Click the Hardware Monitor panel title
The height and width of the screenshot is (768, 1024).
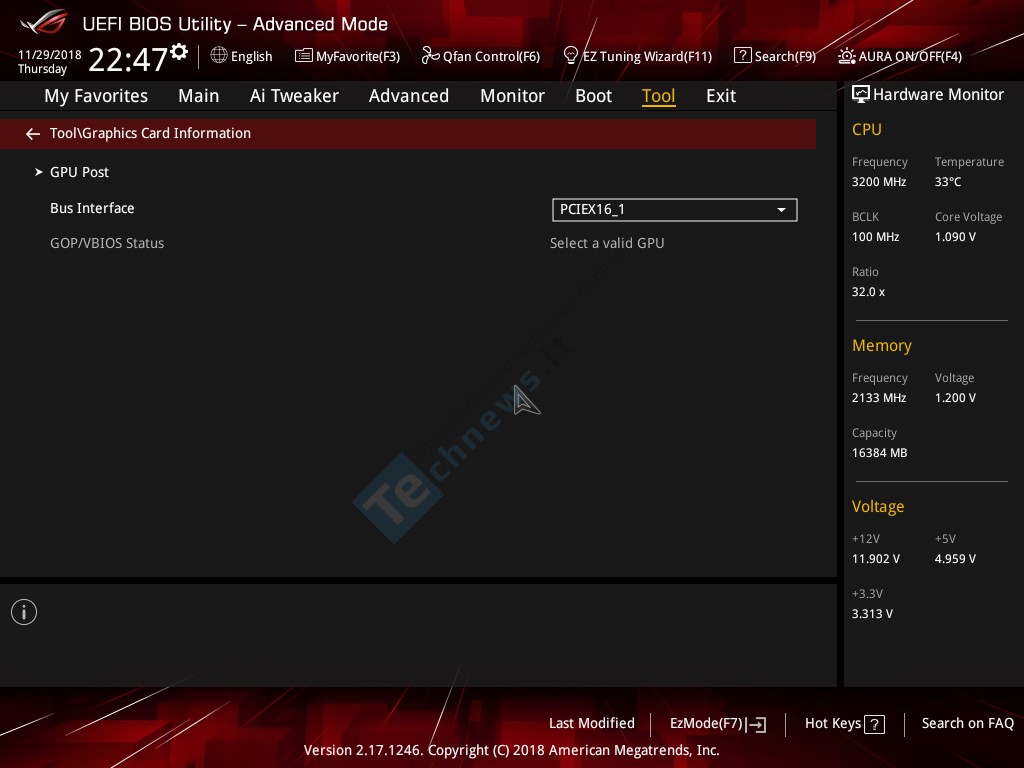coord(938,95)
